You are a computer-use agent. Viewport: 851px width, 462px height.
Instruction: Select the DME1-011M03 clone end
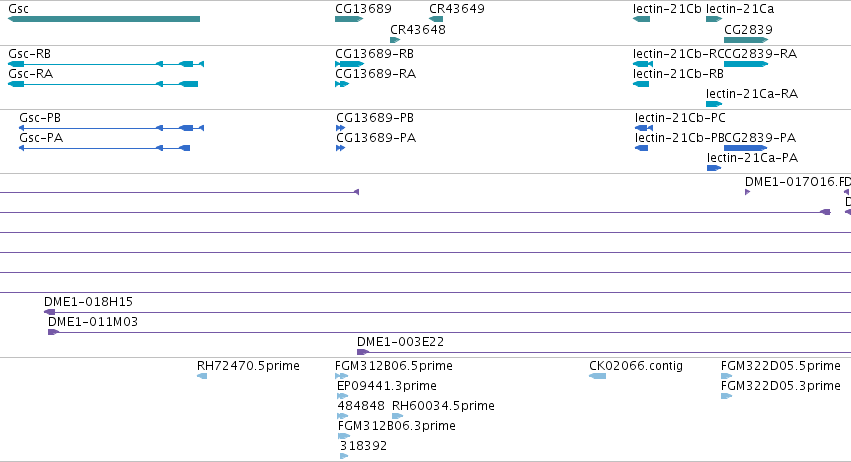pos(53,332)
